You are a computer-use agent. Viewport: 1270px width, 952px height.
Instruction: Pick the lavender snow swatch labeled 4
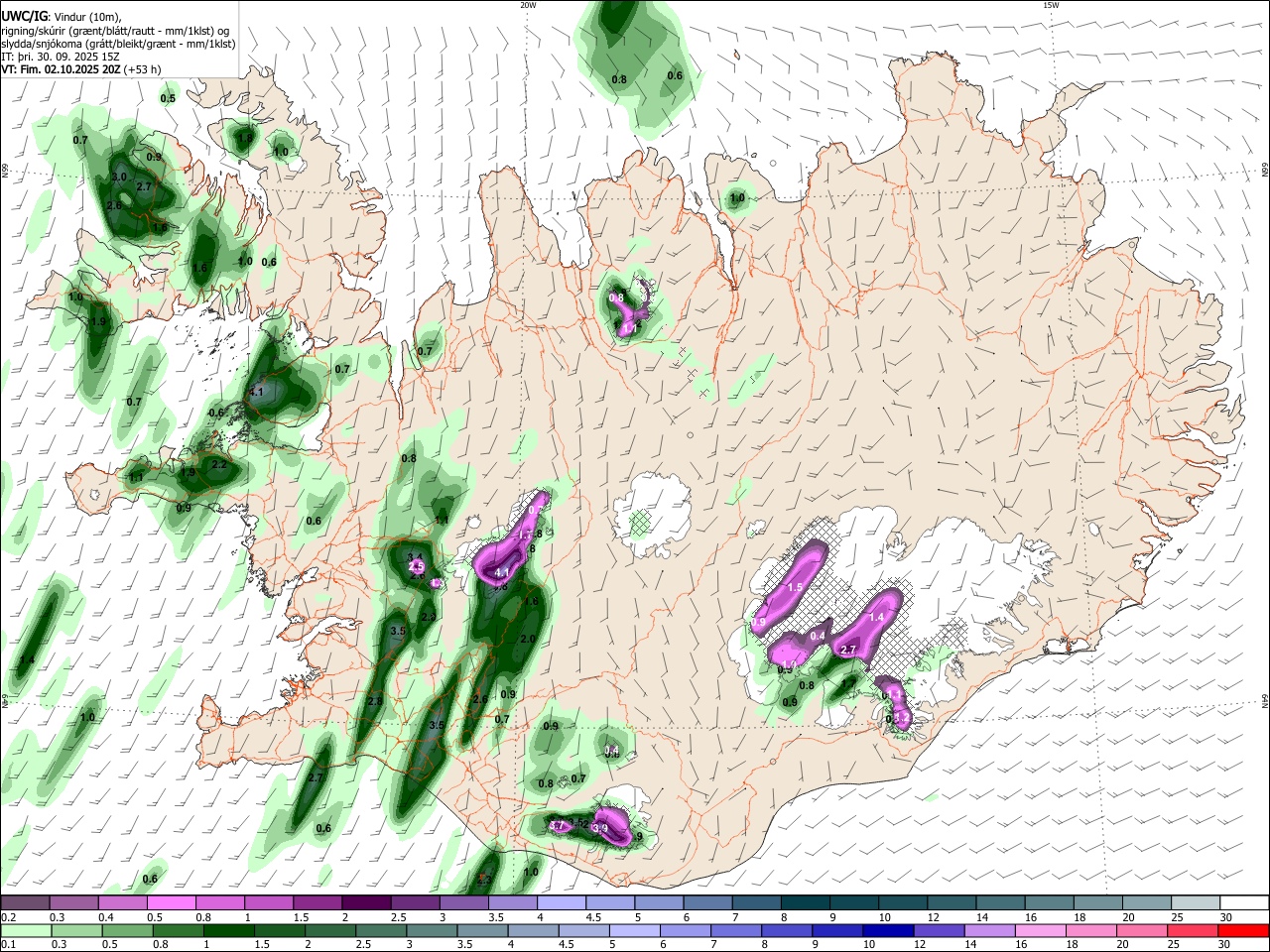point(560,903)
